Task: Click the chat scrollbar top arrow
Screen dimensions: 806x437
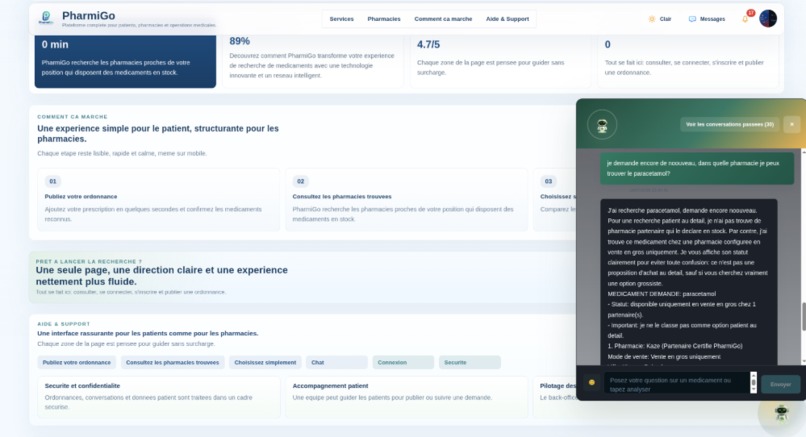Action: pyautogui.click(x=803, y=152)
